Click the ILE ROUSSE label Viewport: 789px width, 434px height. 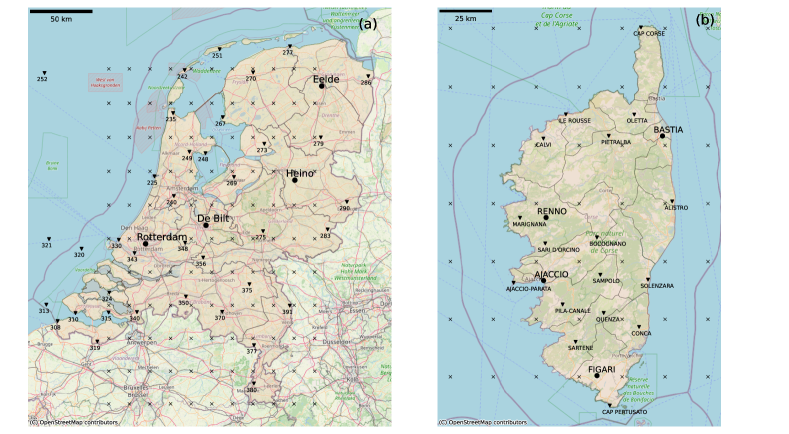pyautogui.click(x=575, y=121)
